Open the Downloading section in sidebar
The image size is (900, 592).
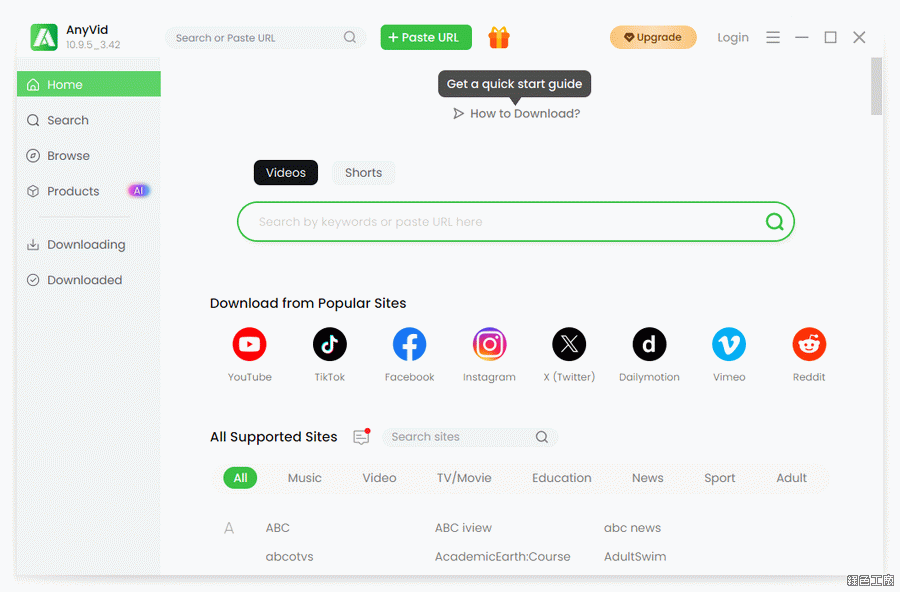tap(86, 245)
